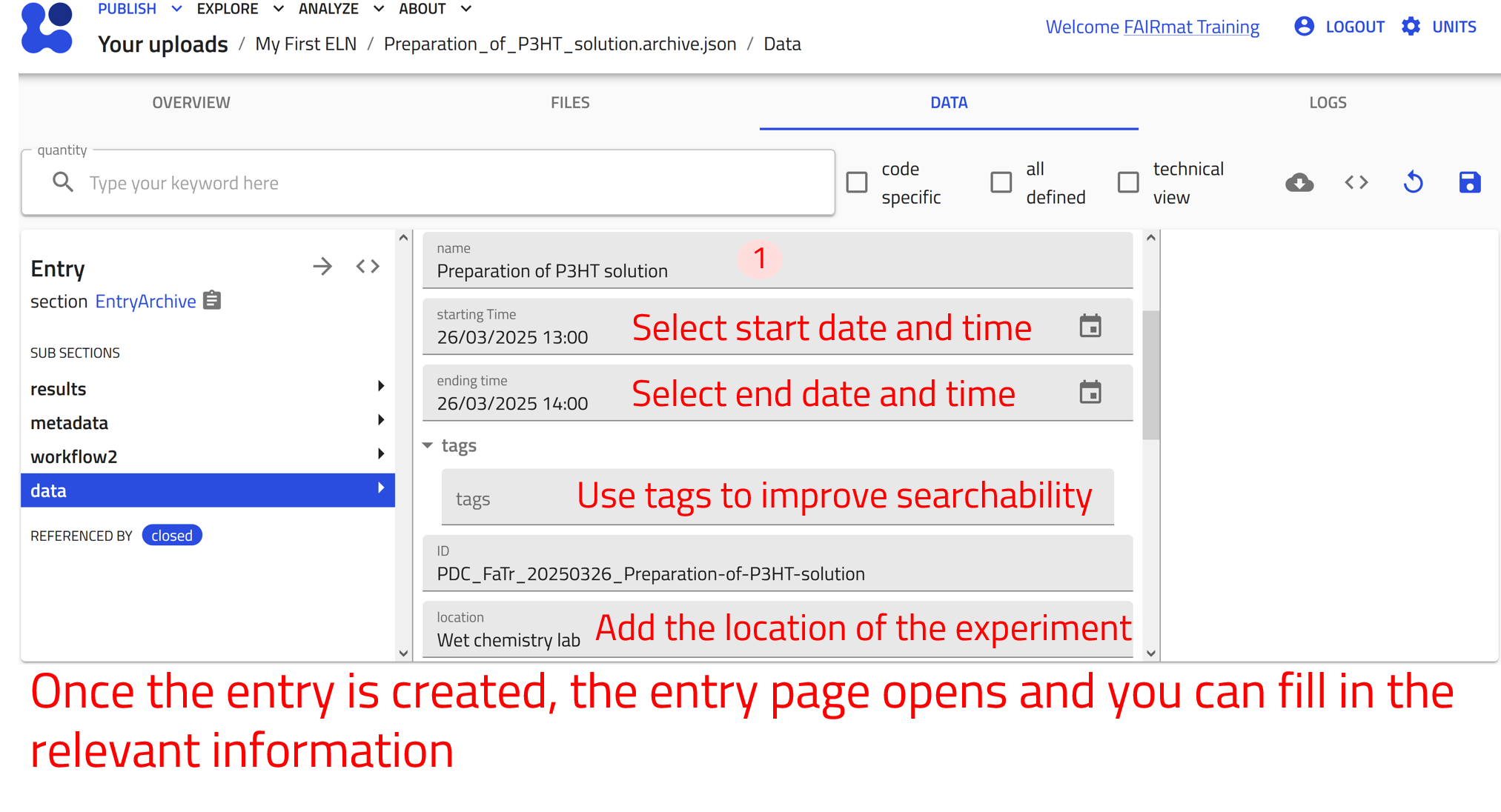Click the clipboard icon next to EntryArchive
Screen dimensions: 1501x812
(212, 301)
